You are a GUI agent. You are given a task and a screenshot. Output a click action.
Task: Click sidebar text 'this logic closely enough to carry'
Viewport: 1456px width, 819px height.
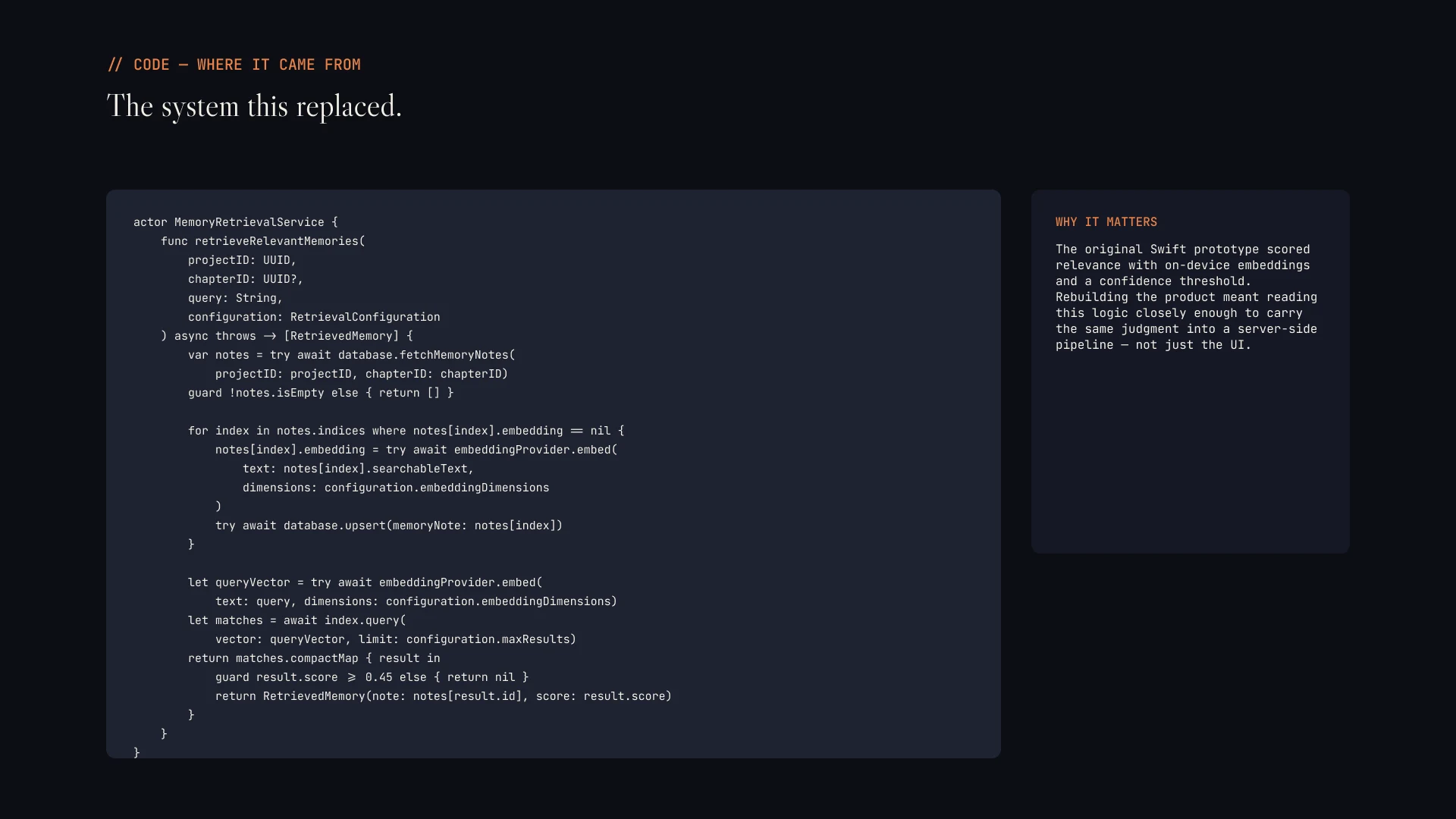1179,313
